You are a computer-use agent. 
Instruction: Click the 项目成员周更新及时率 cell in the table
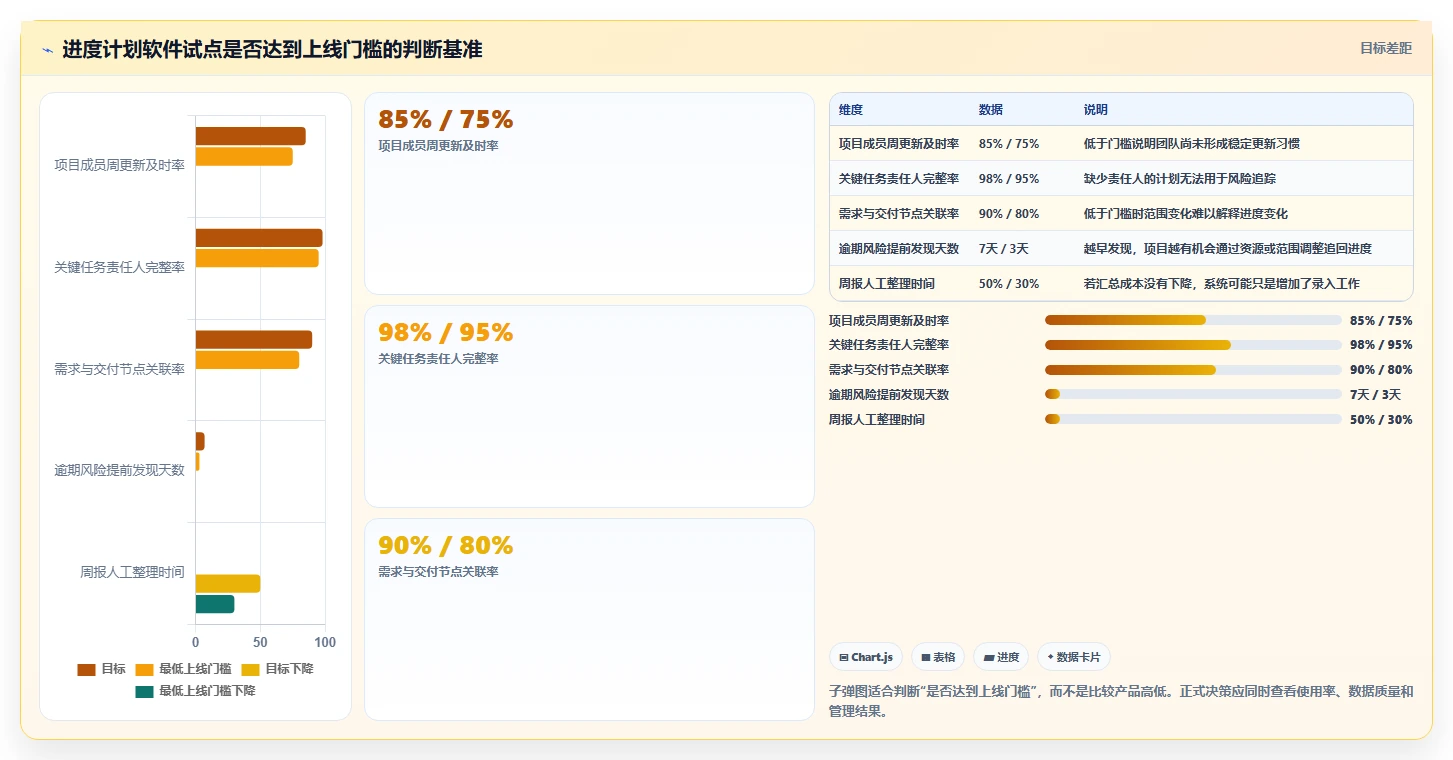(899, 144)
